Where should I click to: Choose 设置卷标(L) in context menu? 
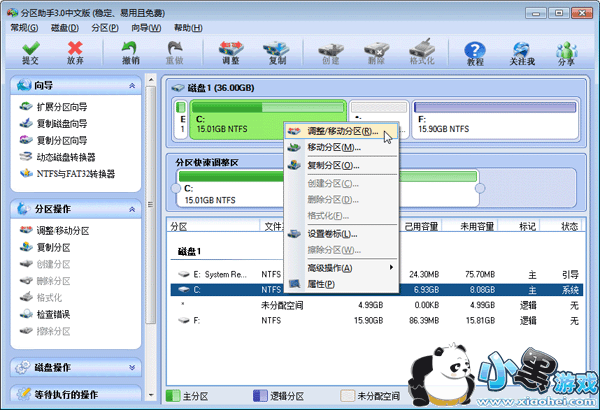point(341,234)
